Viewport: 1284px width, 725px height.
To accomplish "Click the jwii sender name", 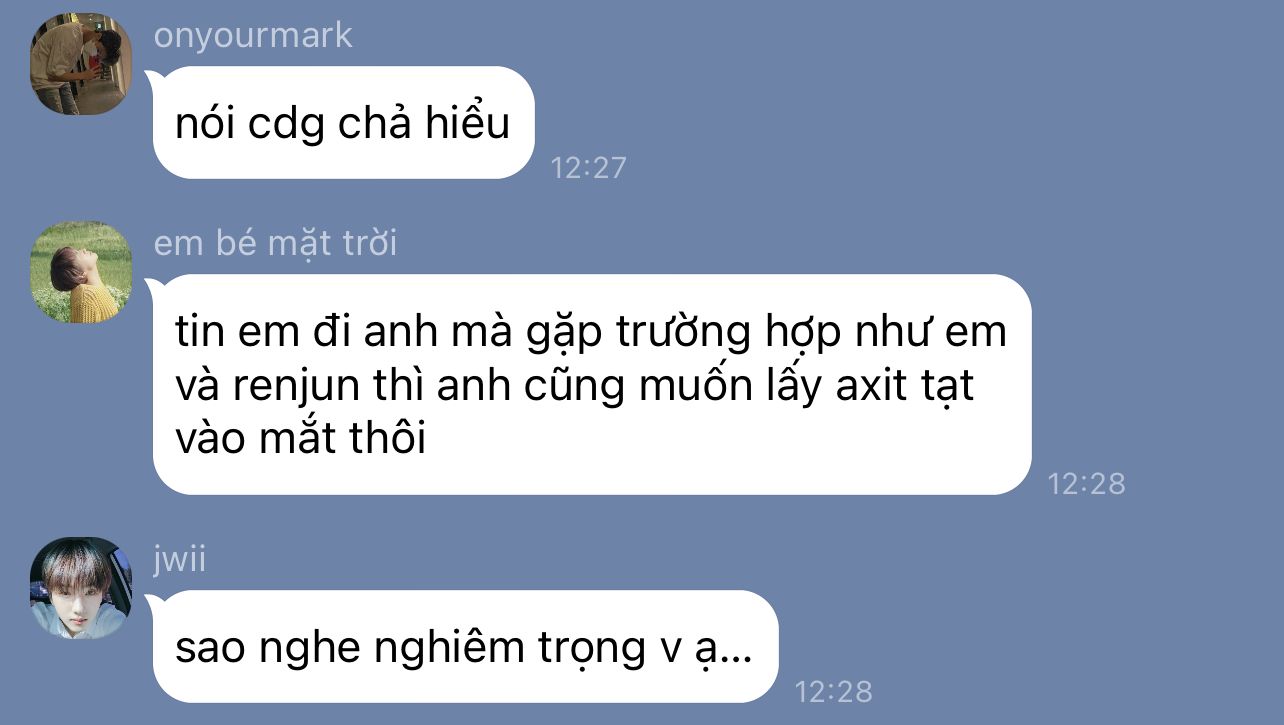I will tap(180, 559).
